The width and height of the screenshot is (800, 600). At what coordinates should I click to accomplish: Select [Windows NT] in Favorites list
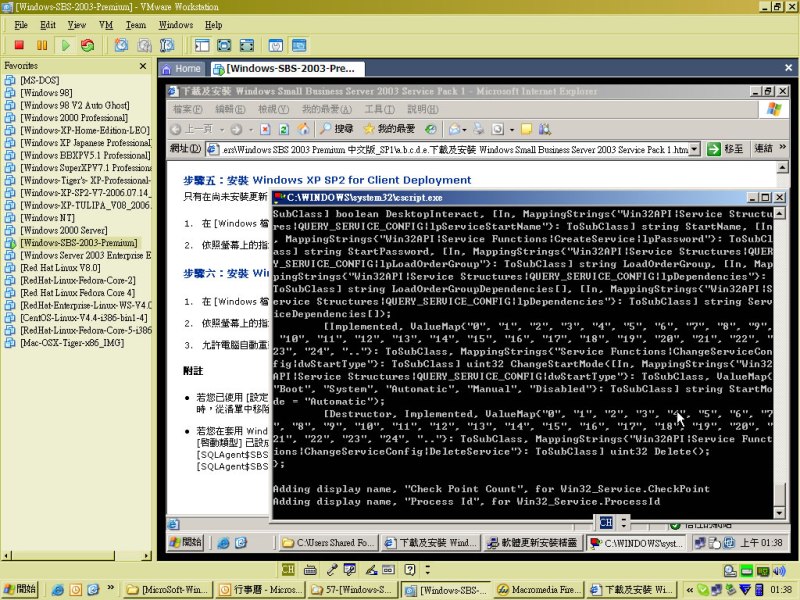[x=47, y=218]
